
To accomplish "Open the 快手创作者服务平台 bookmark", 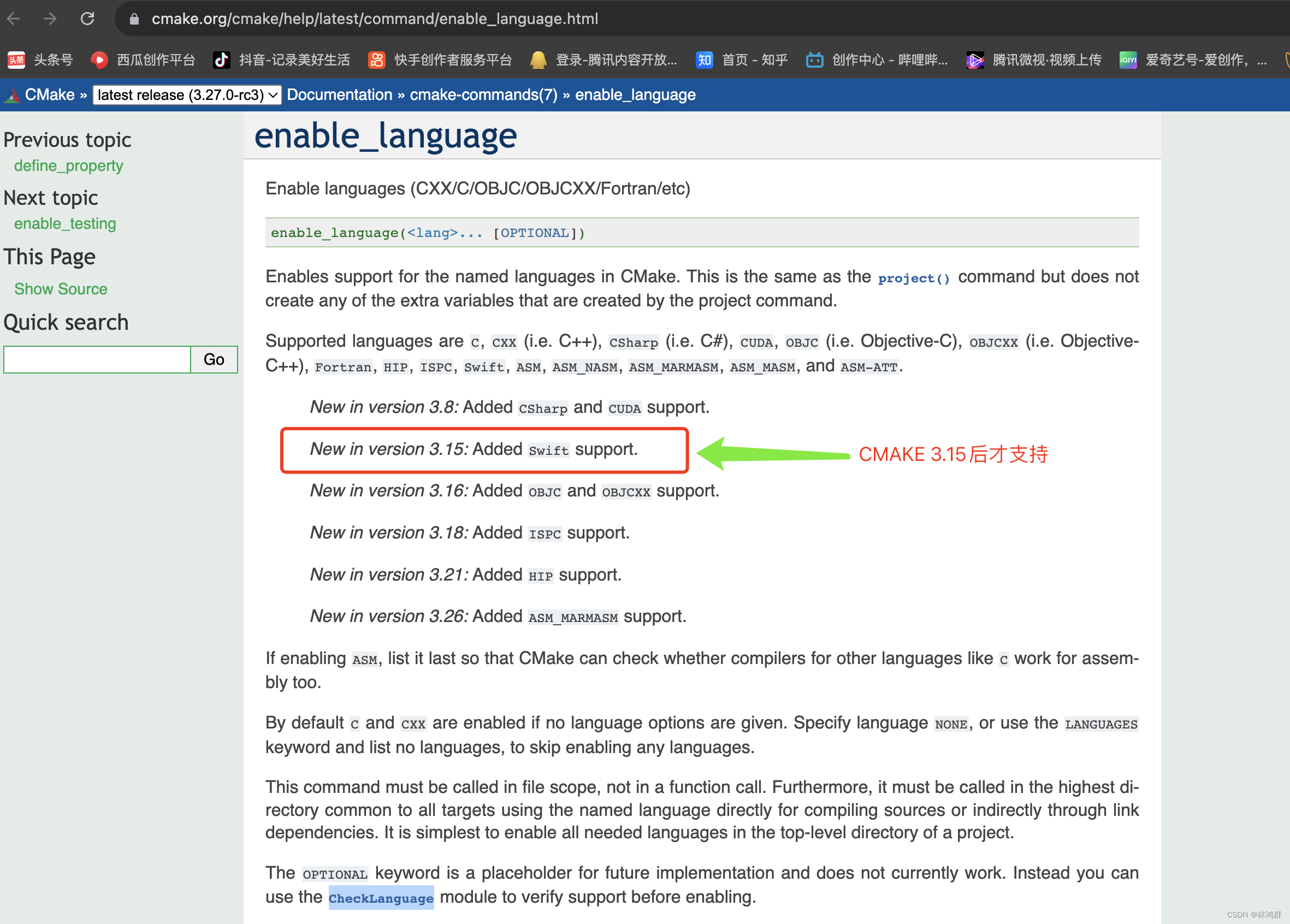I will (440, 60).
